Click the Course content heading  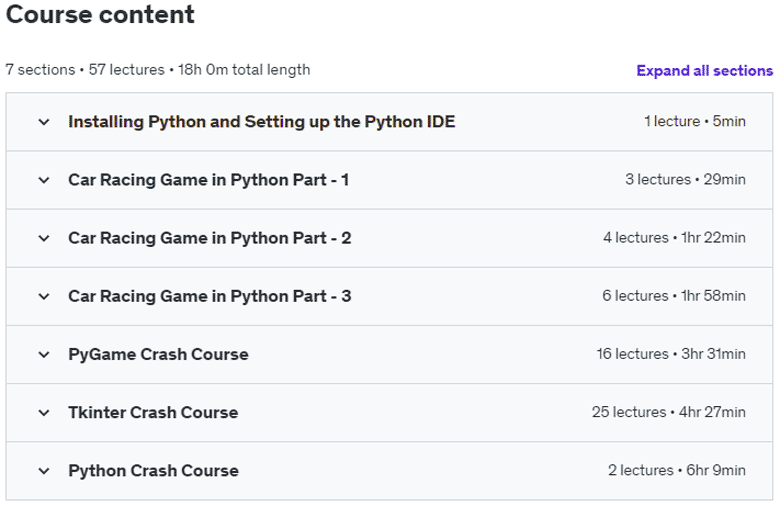(100, 14)
